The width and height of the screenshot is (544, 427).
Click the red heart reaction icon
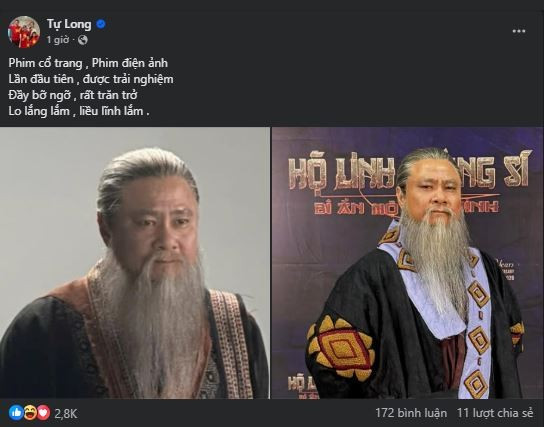coord(43,413)
